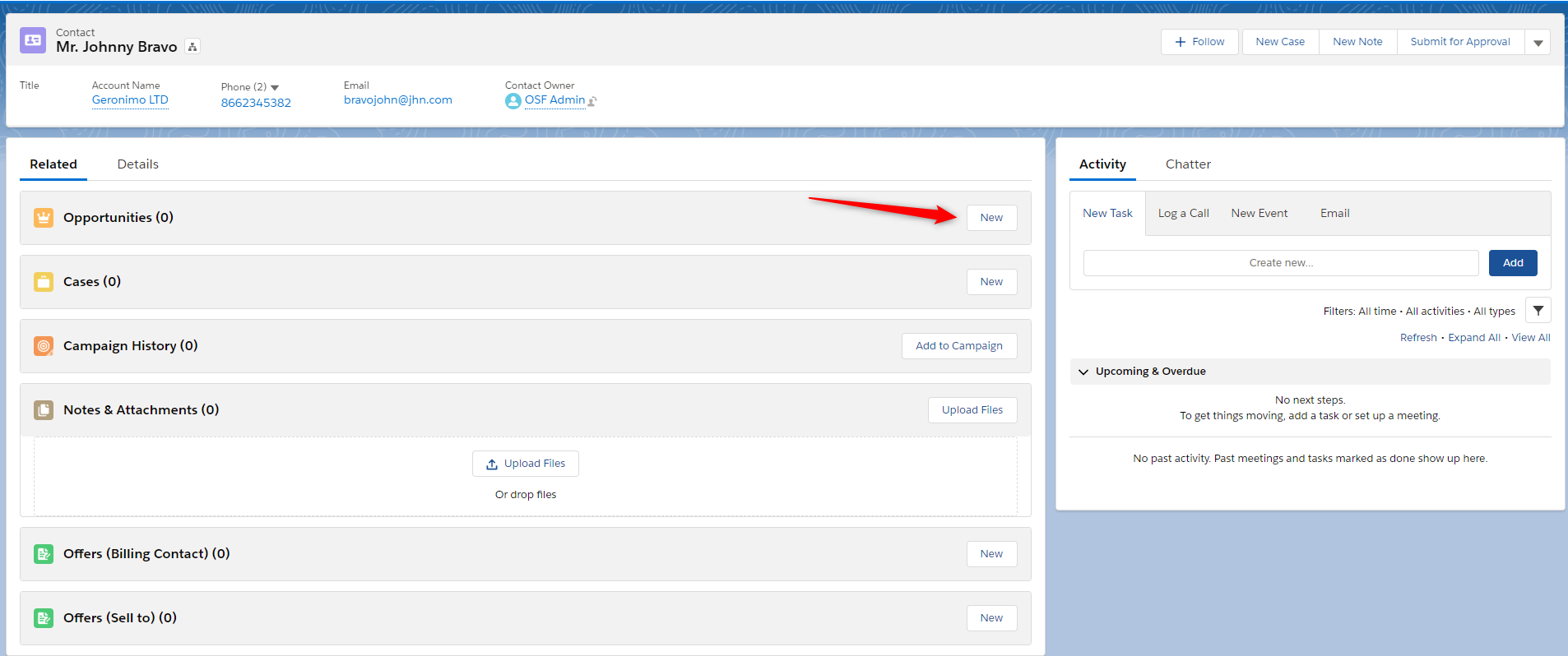1568x656 pixels.
Task: Click the Expand All link
Action: [1474, 338]
